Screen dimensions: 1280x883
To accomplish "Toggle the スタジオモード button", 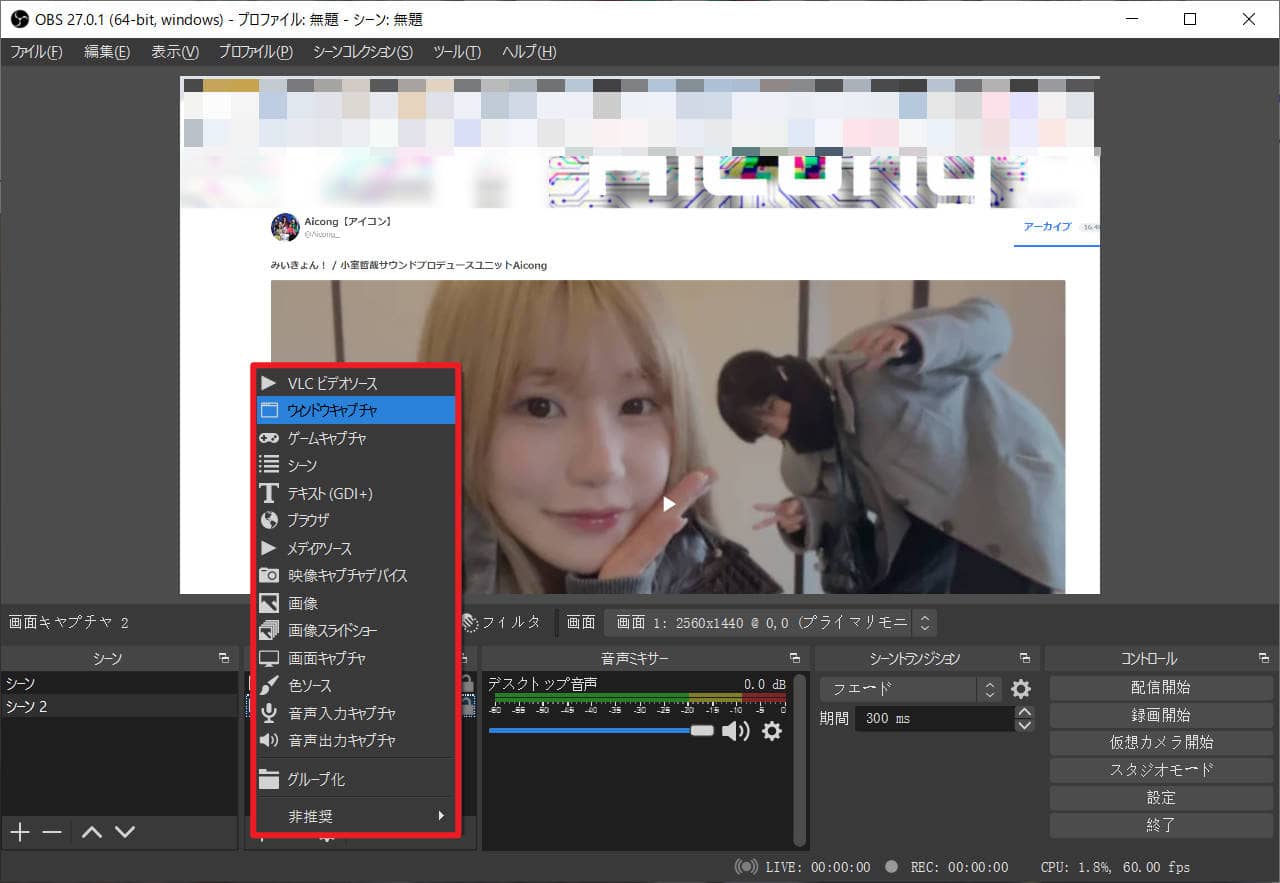I will click(x=1161, y=770).
